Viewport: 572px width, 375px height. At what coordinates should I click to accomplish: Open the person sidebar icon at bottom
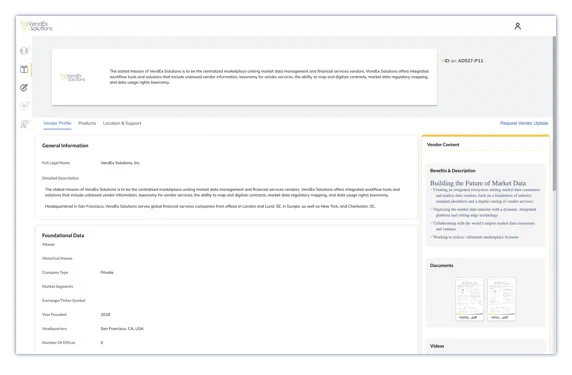24,124
